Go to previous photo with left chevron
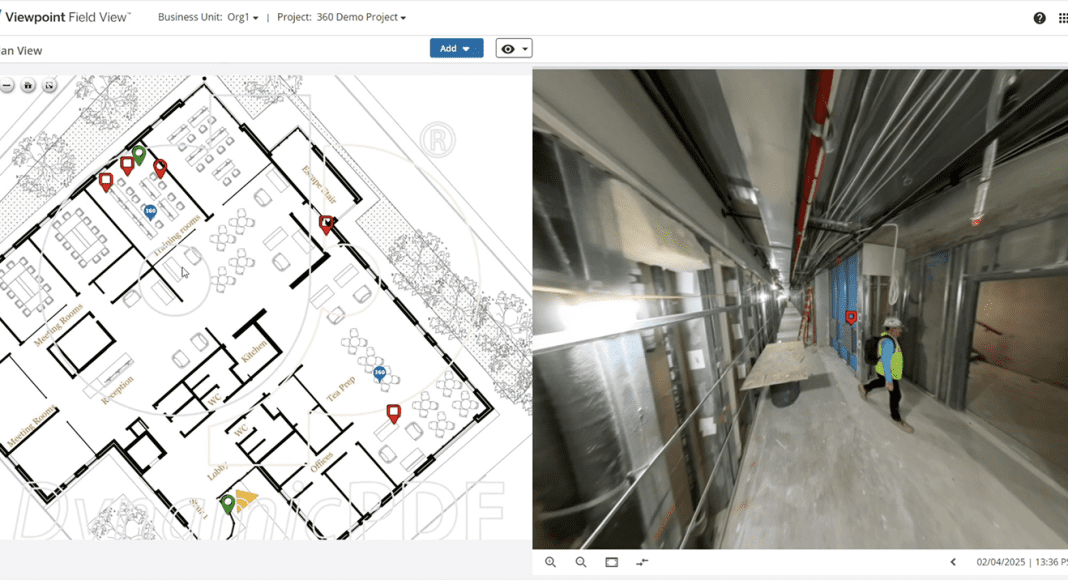The height and width of the screenshot is (580, 1068). pos(952,562)
